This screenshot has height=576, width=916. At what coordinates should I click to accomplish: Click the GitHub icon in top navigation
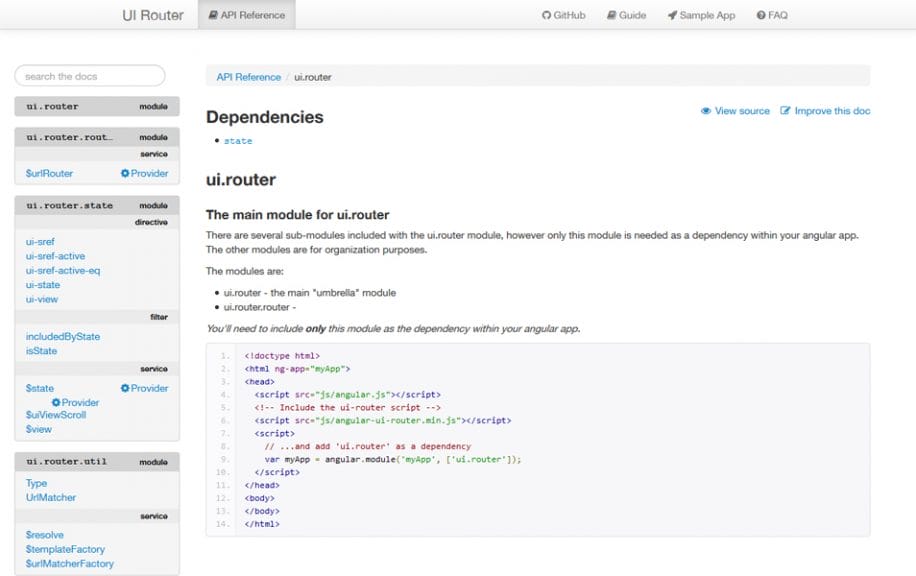(546, 16)
